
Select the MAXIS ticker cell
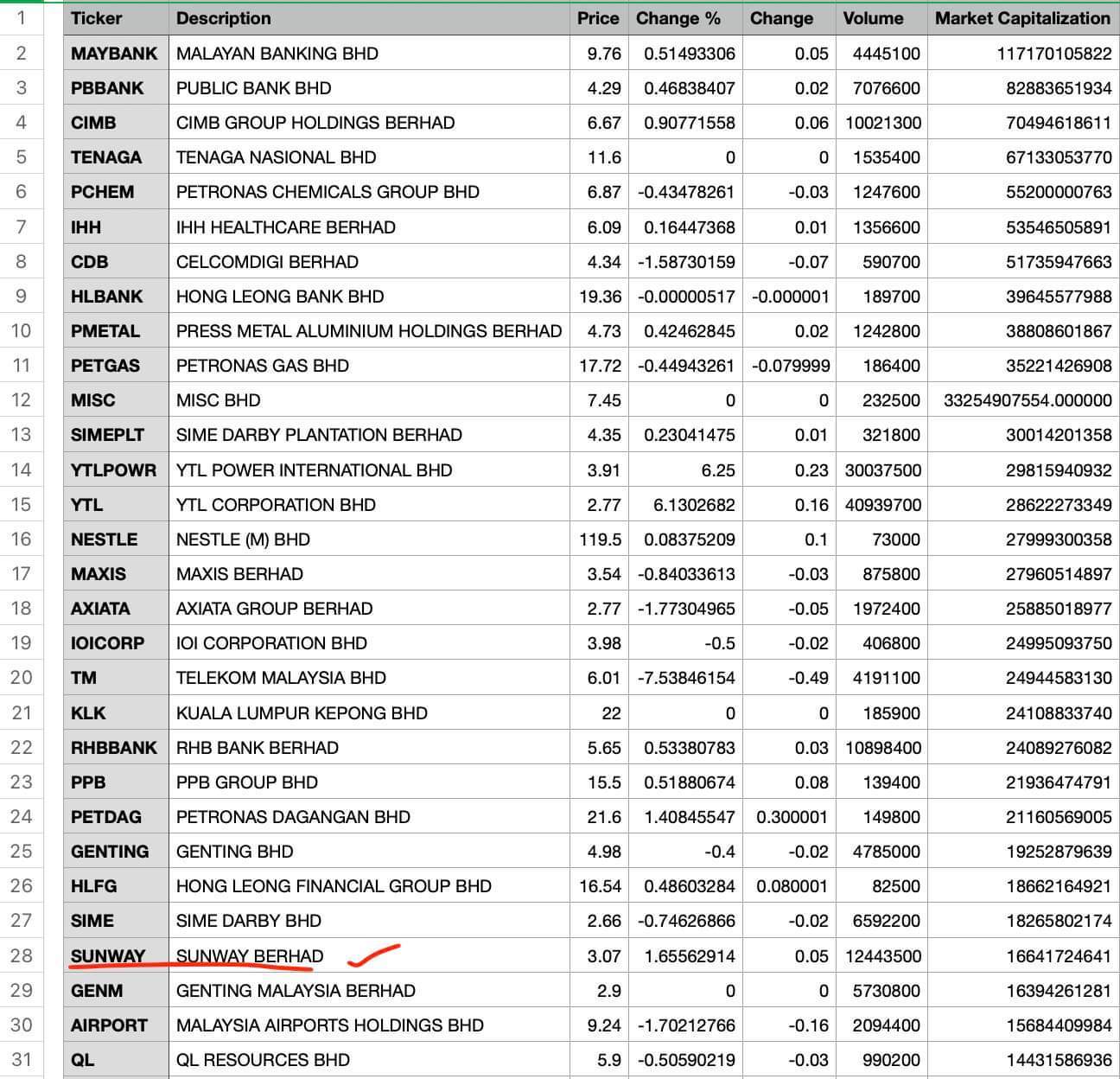[x=116, y=574]
